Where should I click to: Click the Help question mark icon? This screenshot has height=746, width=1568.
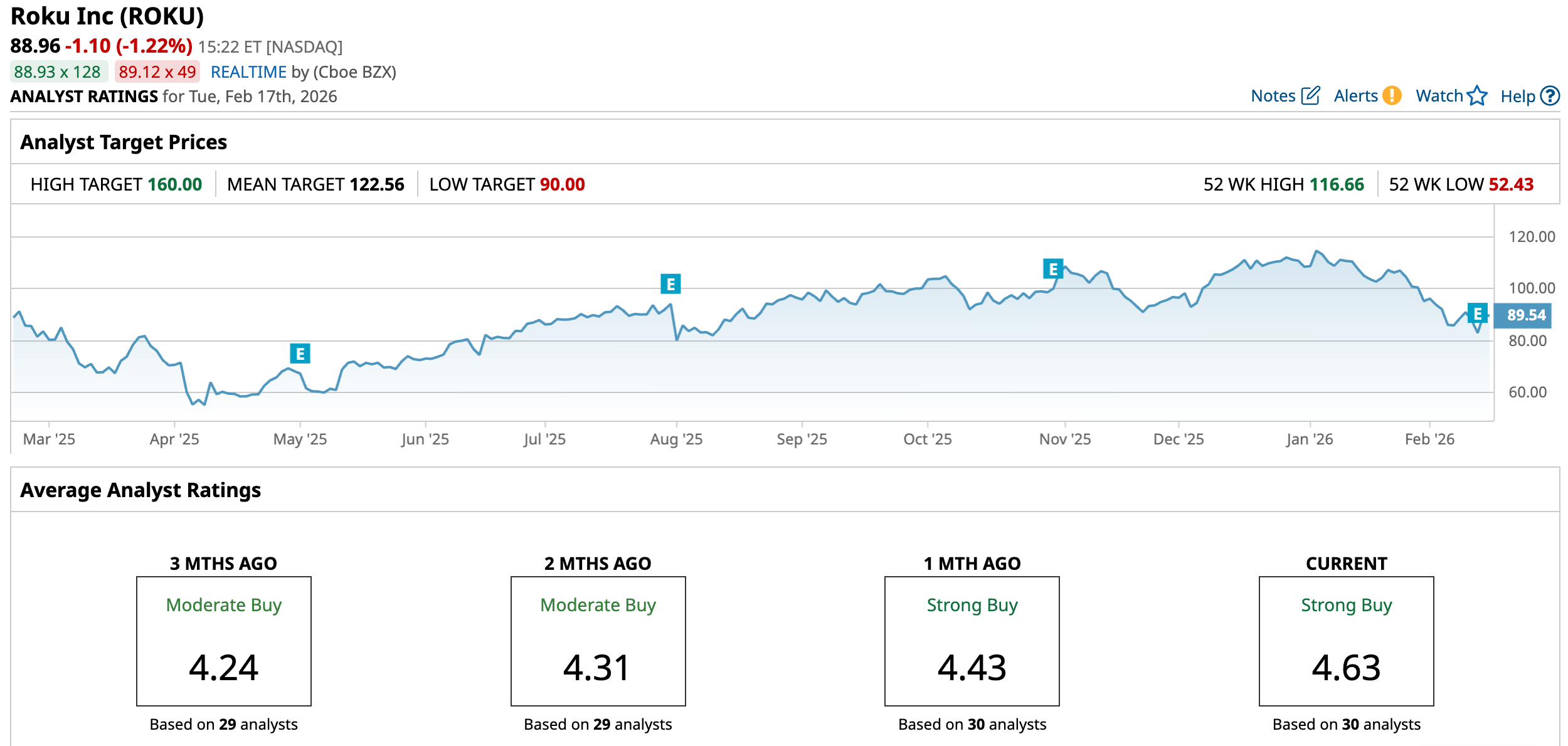click(x=1550, y=96)
